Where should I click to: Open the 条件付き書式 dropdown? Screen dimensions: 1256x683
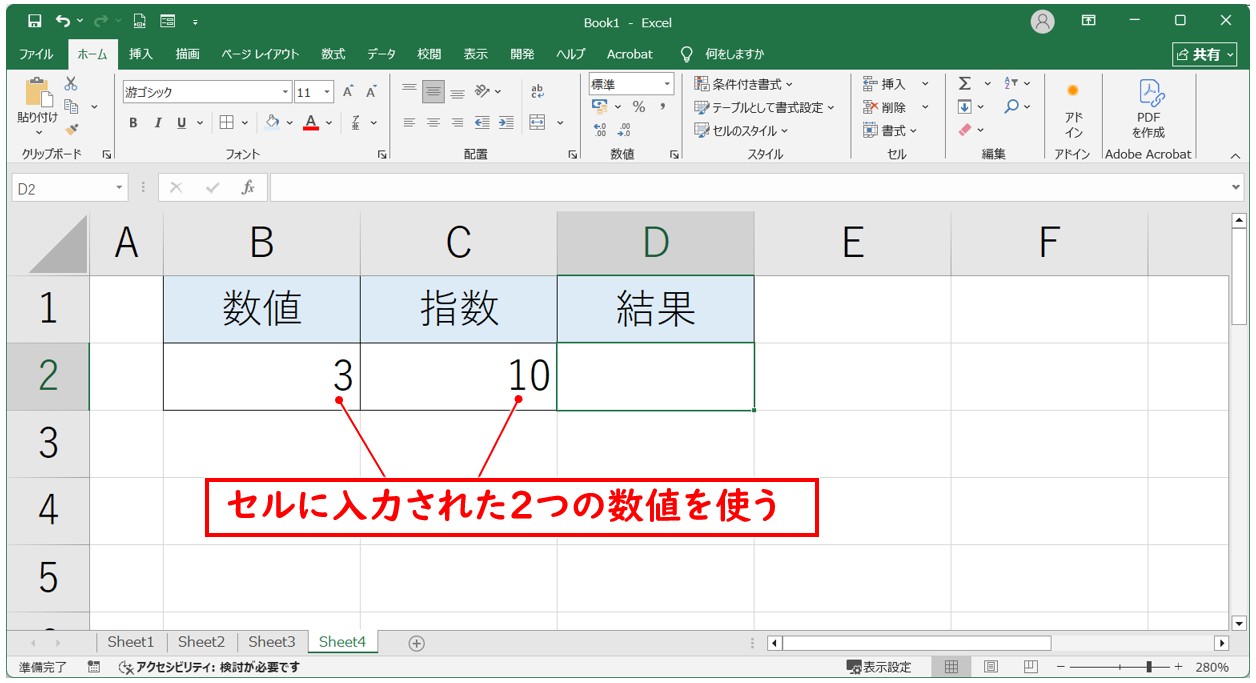click(x=743, y=84)
